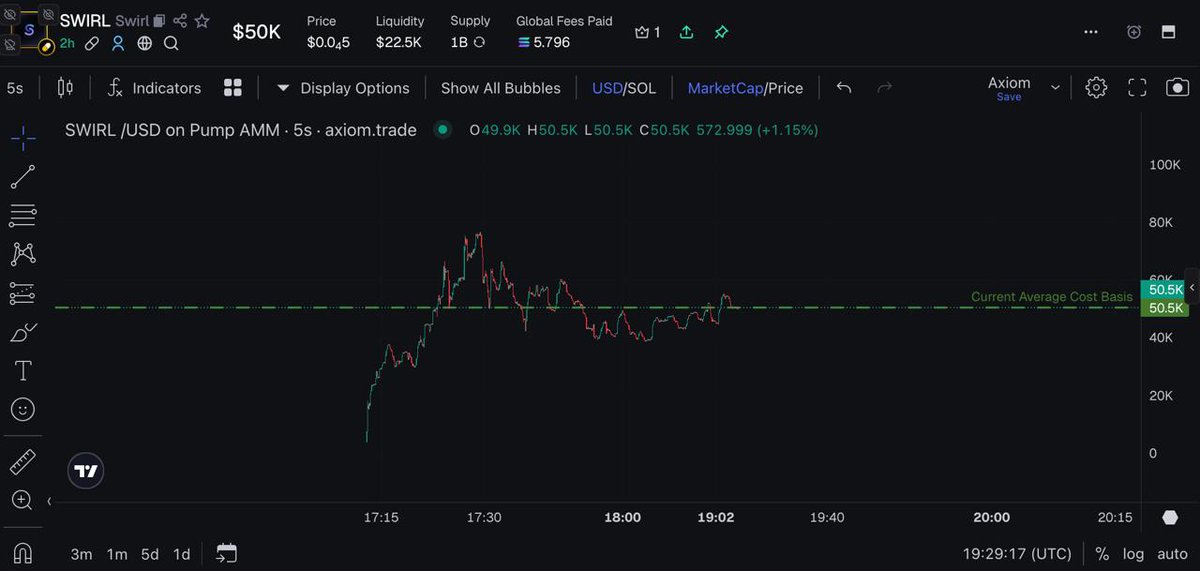Activate the zoom-in magnifier tool
Viewport: 1200px width, 571px height.
(22, 500)
